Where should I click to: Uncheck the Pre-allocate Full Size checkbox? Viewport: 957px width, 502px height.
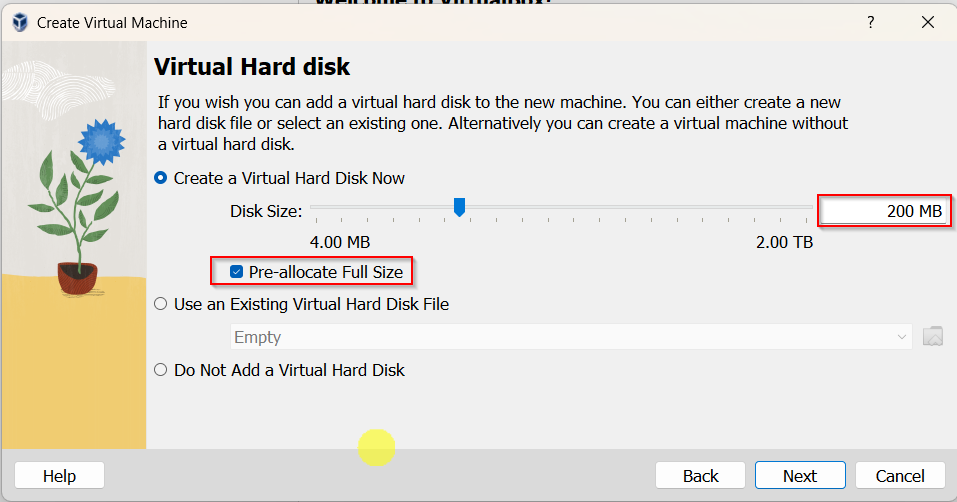tap(237, 271)
